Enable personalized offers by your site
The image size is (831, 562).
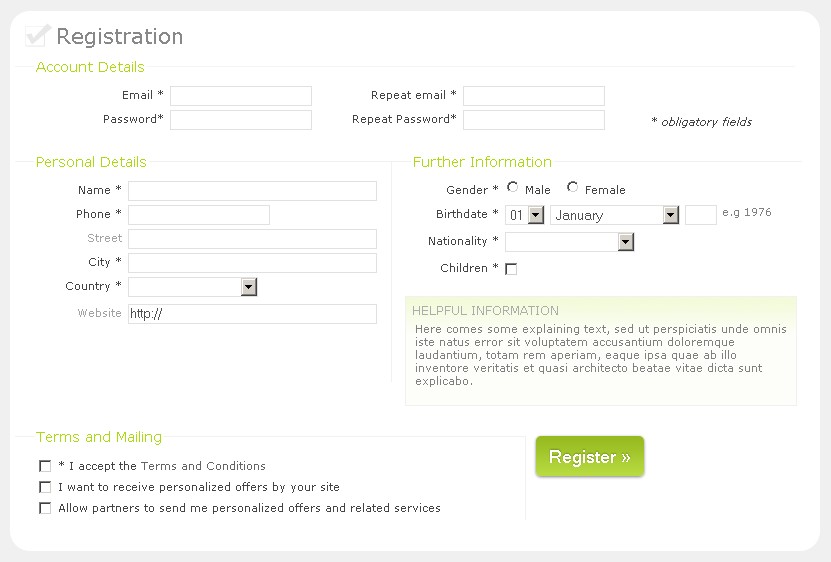click(45, 487)
